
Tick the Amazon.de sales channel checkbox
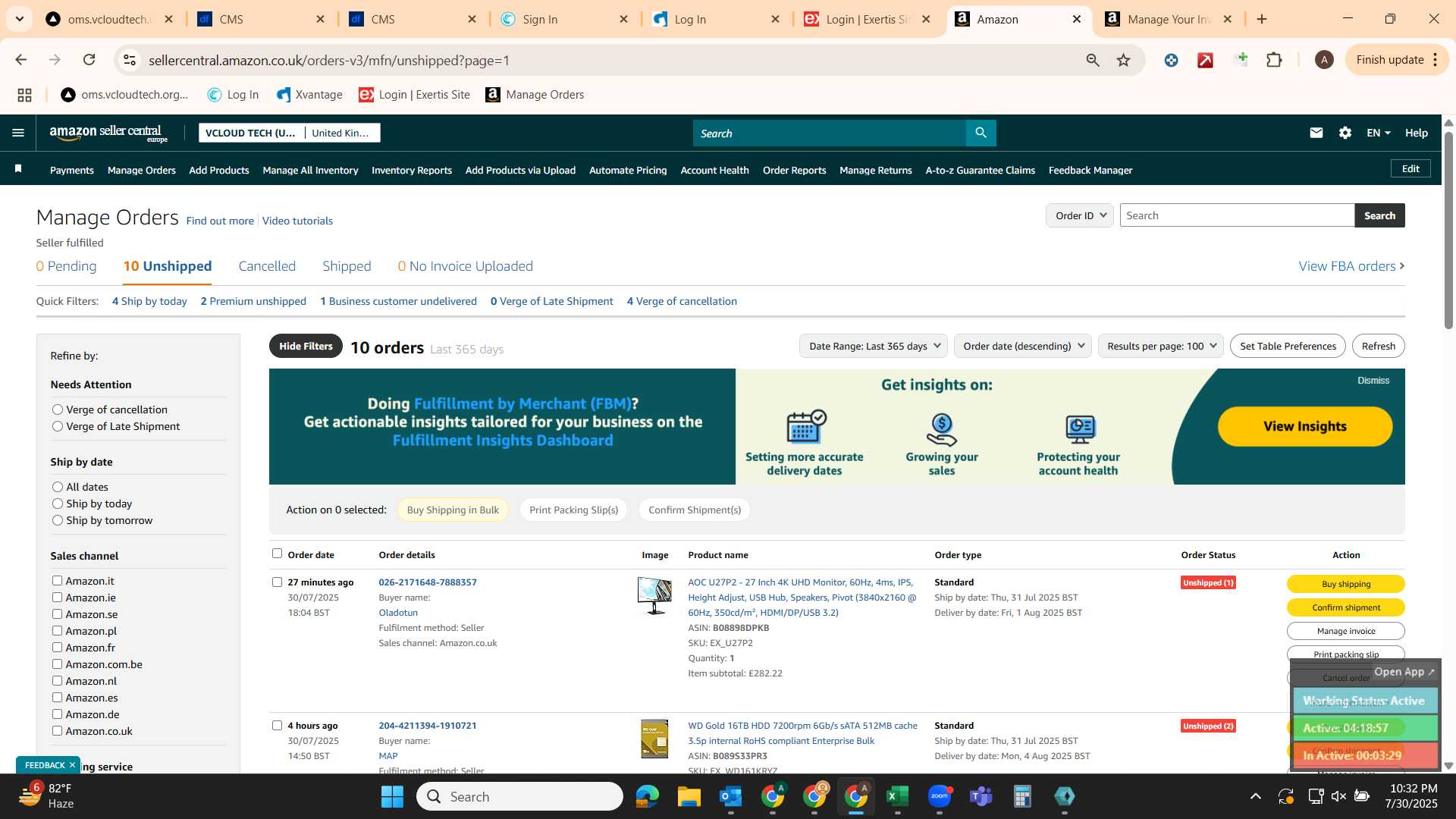click(x=57, y=714)
